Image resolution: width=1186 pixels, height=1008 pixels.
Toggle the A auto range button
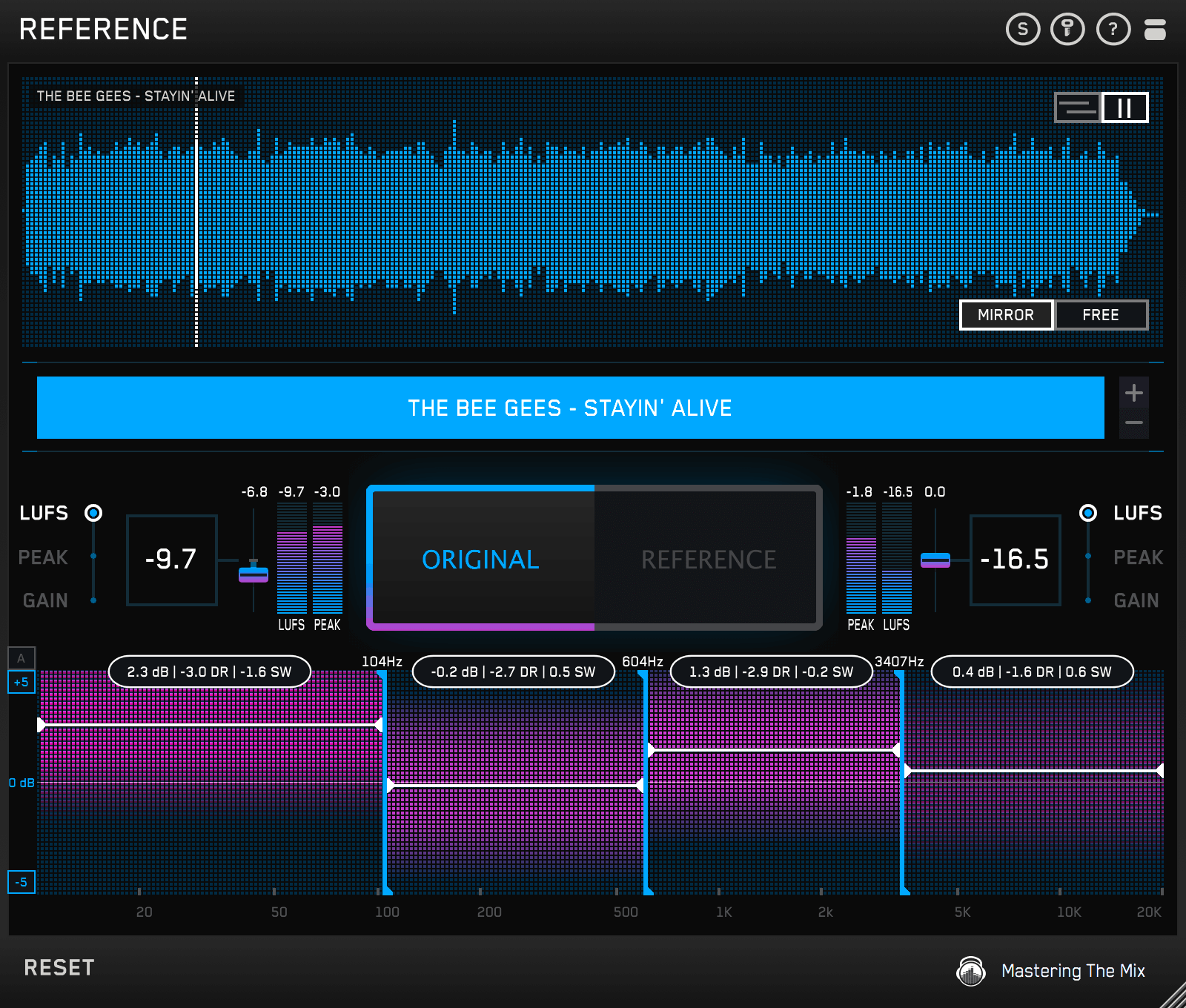tap(21, 658)
